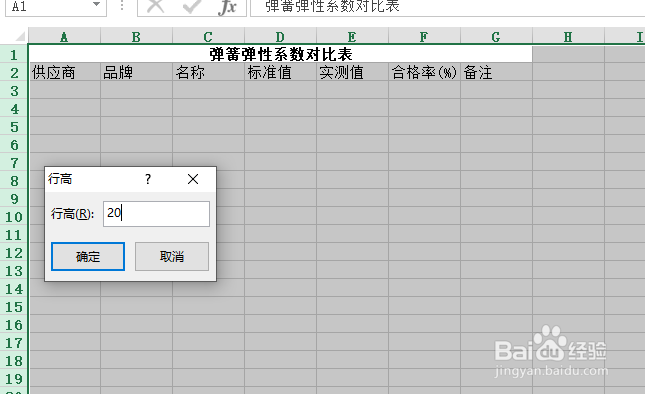Select column E header
Image resolution: width=645 pixels, height=394 pixels.
point(352,37)
